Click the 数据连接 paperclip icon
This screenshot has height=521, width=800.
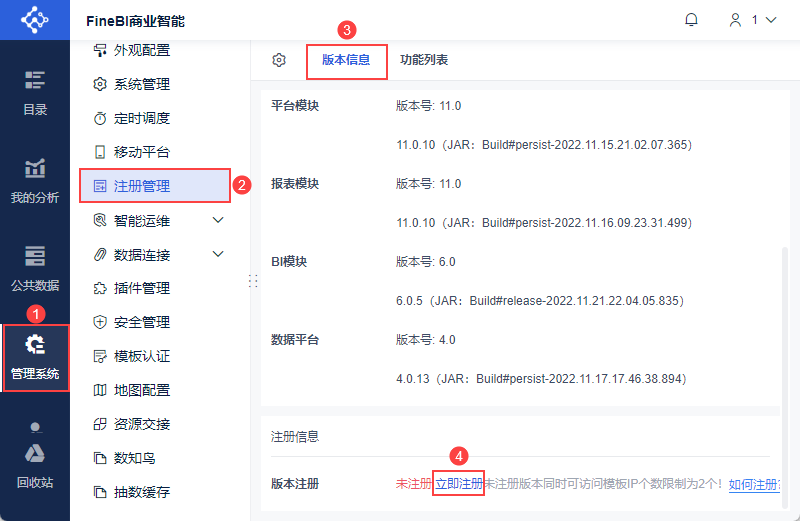click(x=100, y=254)
